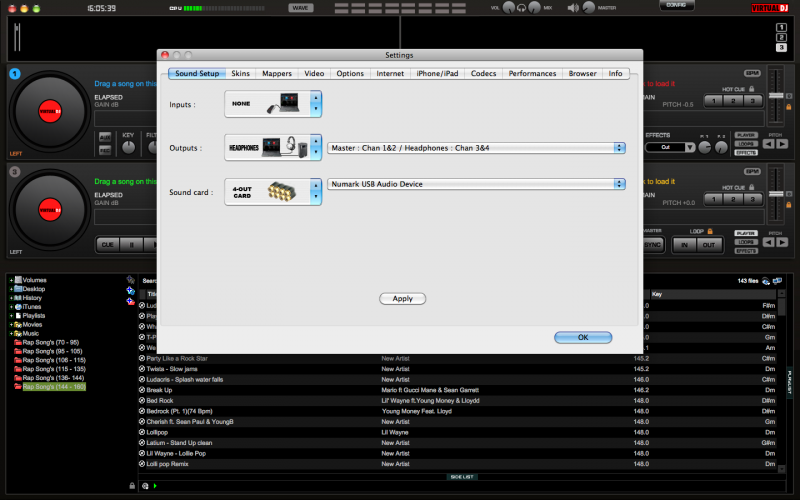The height and width of the screenshot is (500, 800).
Task: Switch to the Skins tab
Action: (x=240, y=74)
